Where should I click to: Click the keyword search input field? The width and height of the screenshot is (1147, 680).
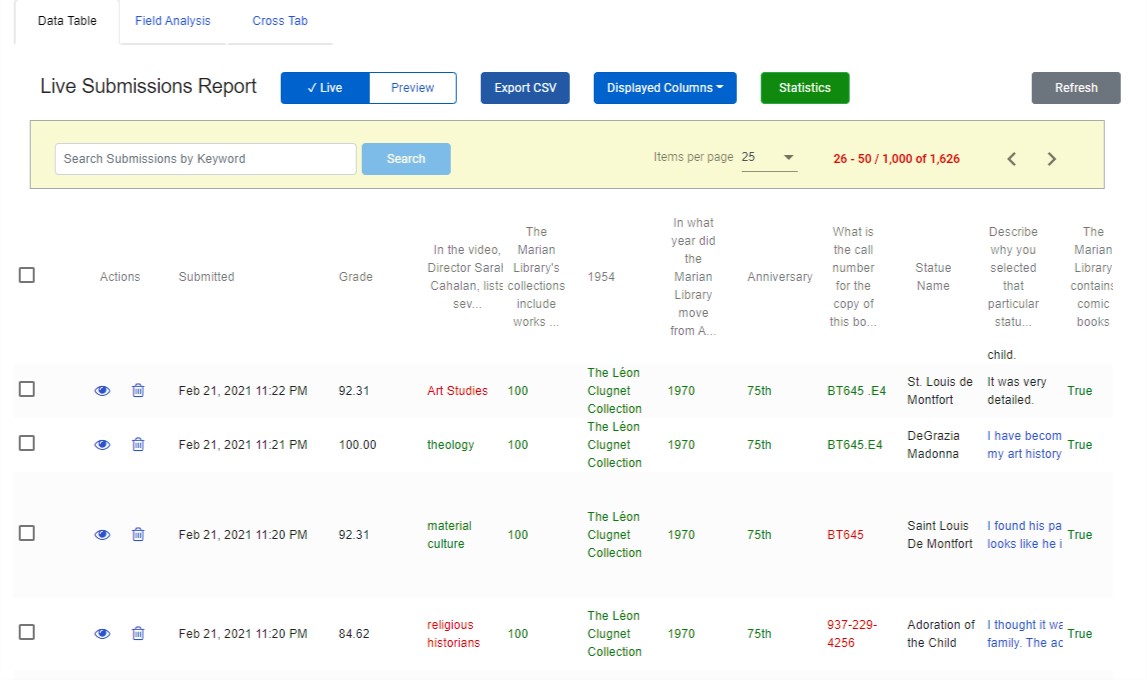205,158
